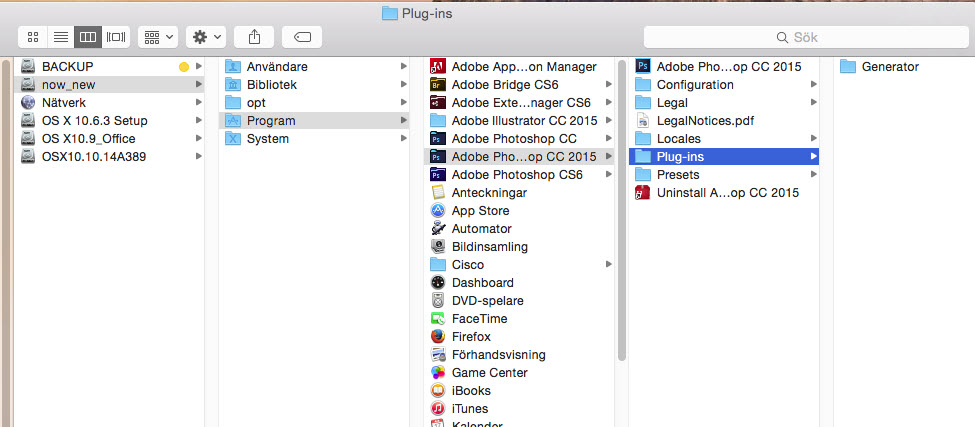This screenshot has height=427, width=975.
Task: Click the BACKUP drive icon
Action: click(29, 67)
